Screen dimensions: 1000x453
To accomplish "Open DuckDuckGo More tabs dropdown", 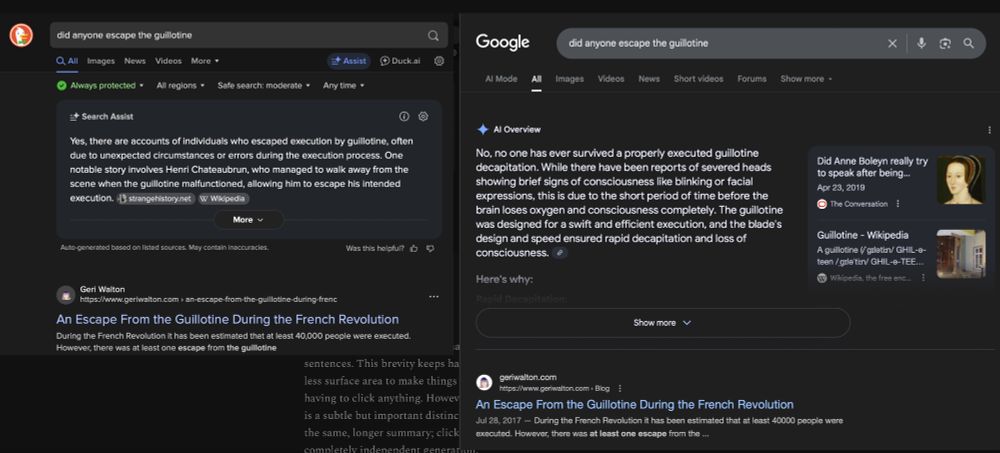I will 205,61.
